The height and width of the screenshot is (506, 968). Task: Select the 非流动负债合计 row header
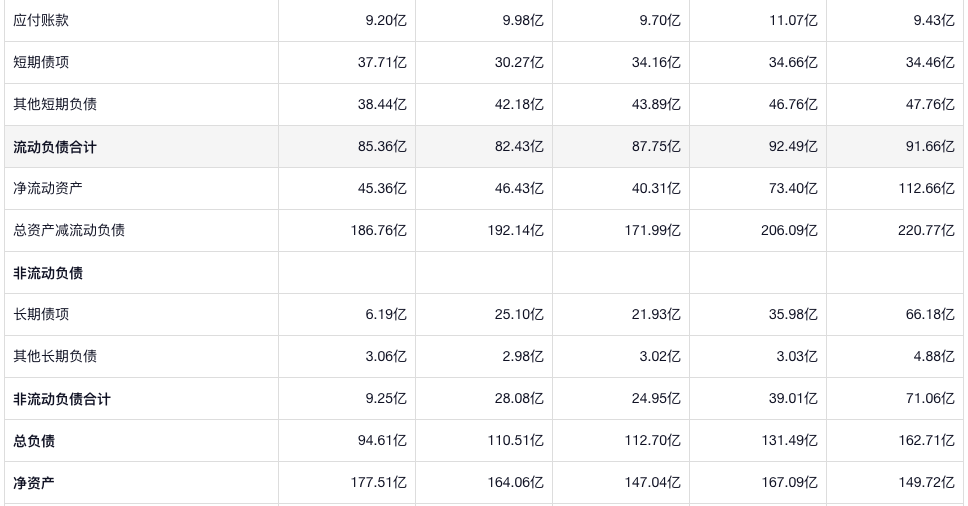(62, 399)
